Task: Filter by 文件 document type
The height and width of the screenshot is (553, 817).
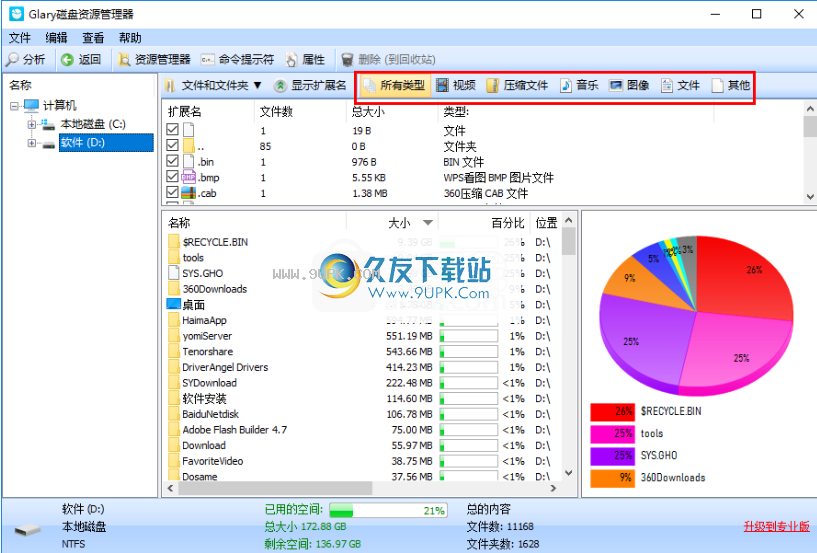Action: pos(680,85)
